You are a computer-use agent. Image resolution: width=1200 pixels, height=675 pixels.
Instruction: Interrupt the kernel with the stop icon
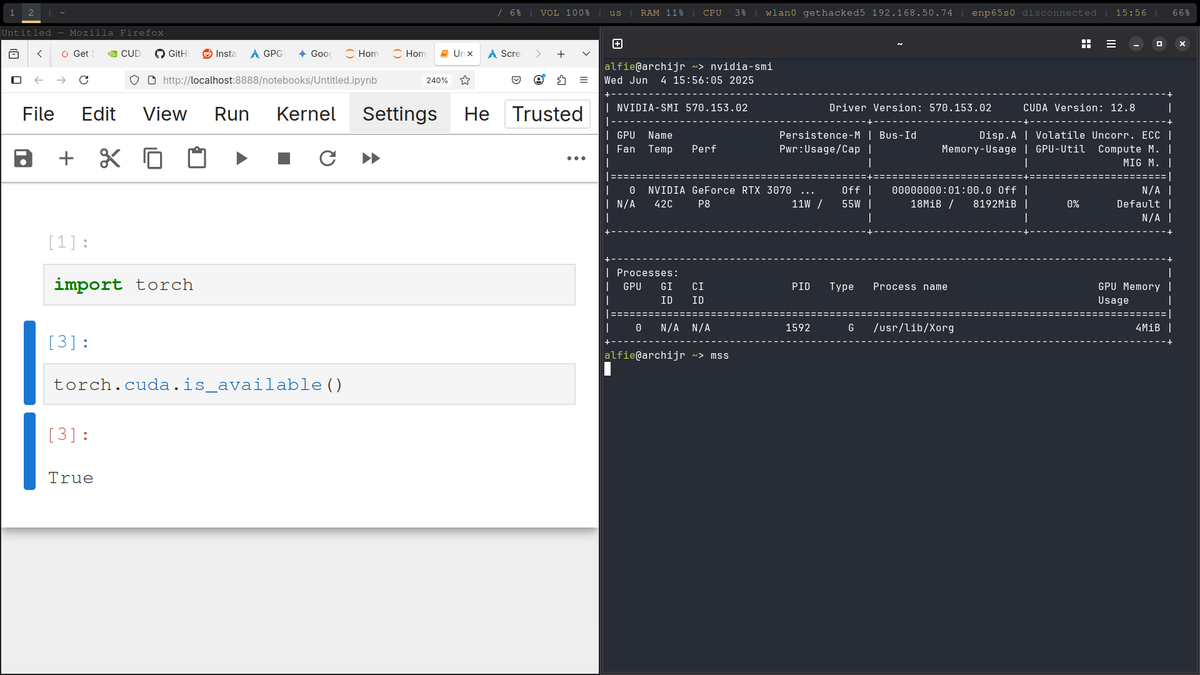tap(284, 158)
